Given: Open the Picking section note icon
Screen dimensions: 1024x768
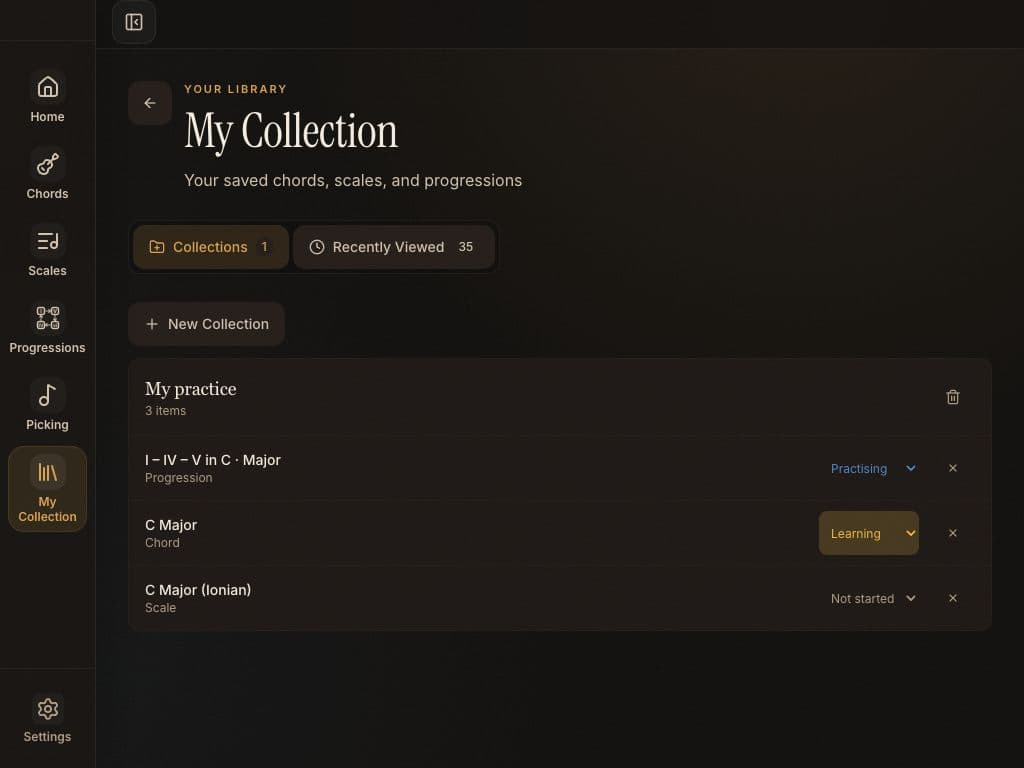Looking at the screenshot, I should point(47,395).
